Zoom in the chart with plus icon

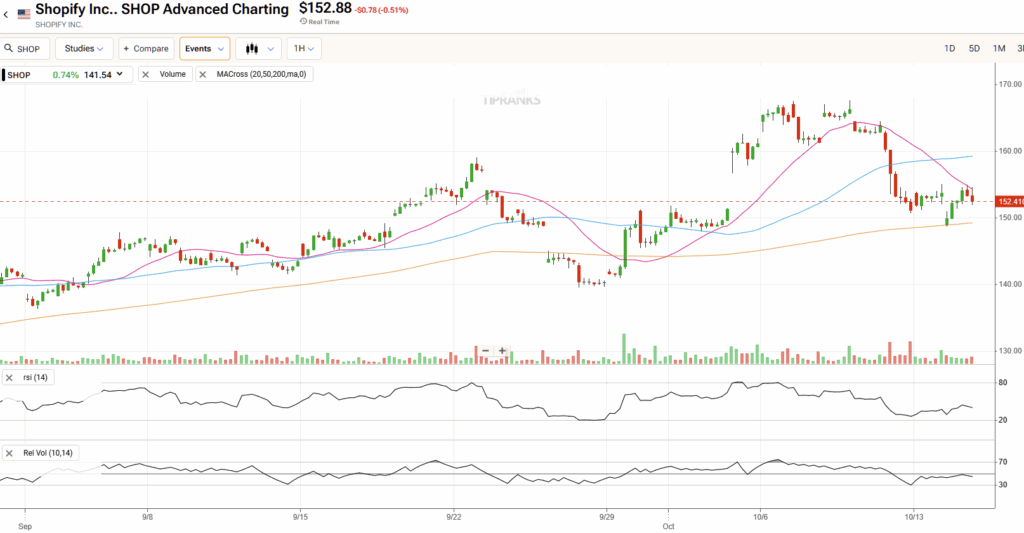tap(502, 350)
